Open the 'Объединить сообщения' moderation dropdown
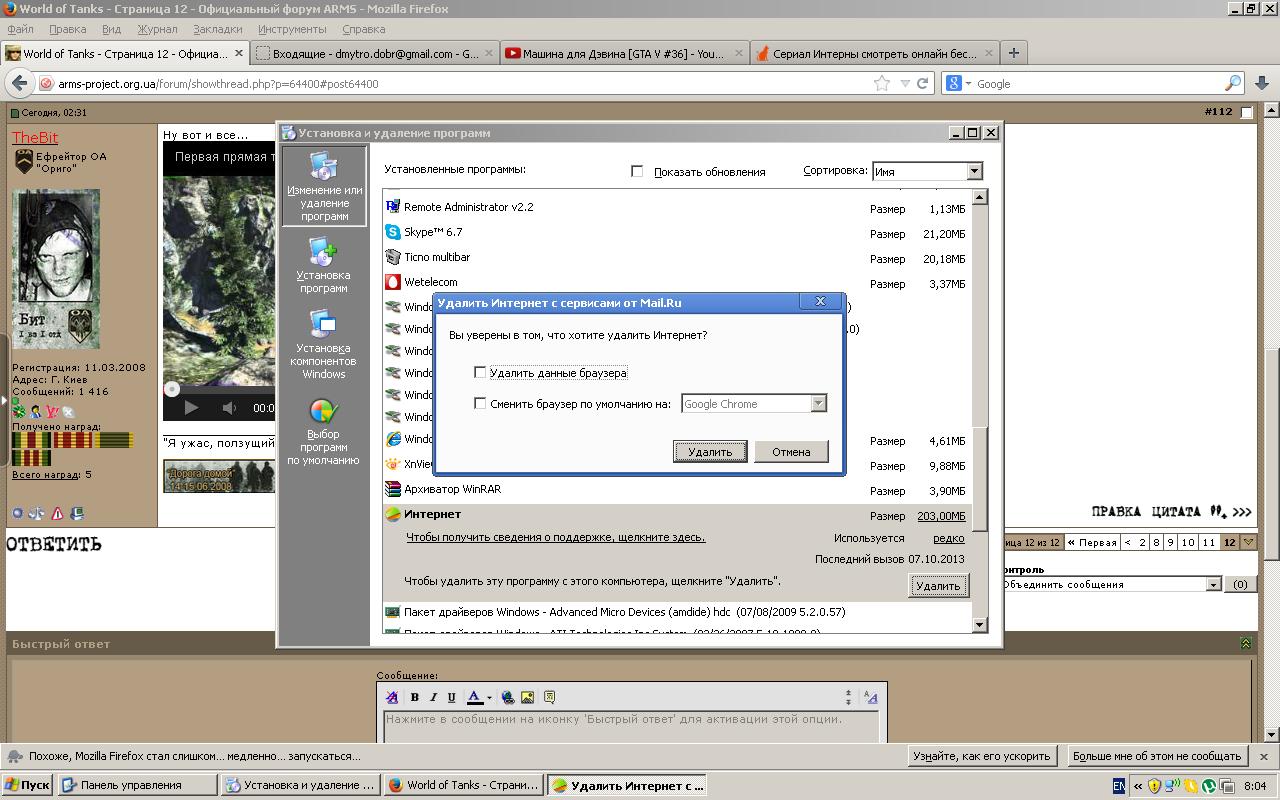Screen dimensions: 1280x800 coord(1213,584)
